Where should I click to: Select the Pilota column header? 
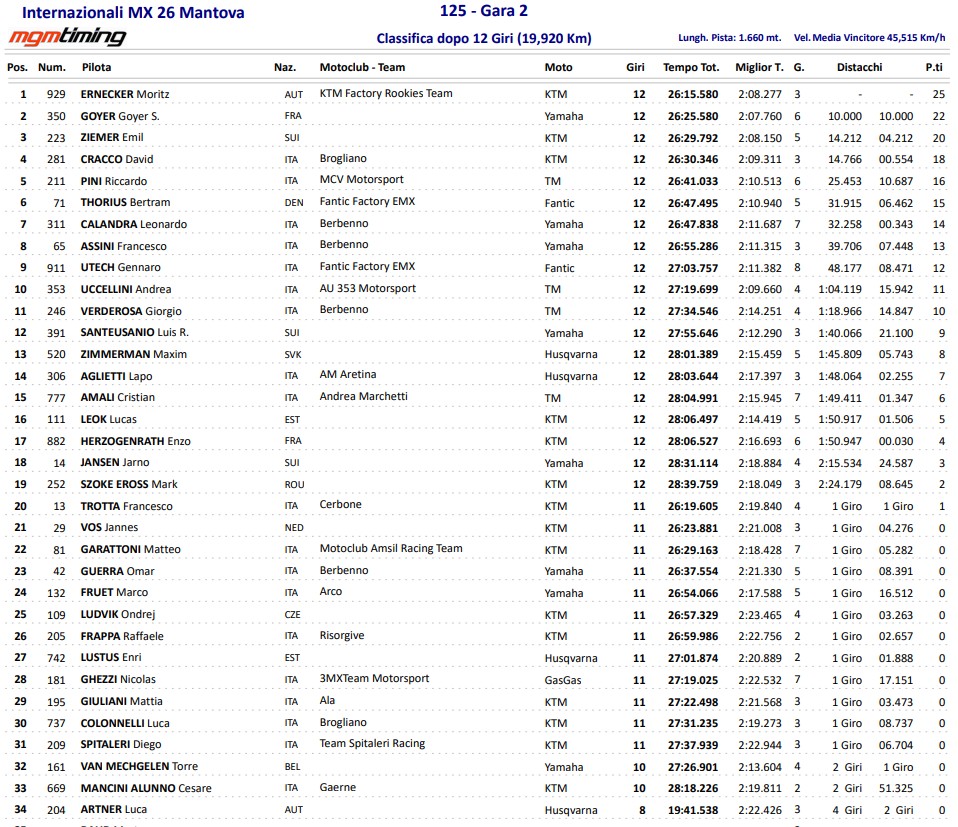pyautogui.click(x=96, y=67)
